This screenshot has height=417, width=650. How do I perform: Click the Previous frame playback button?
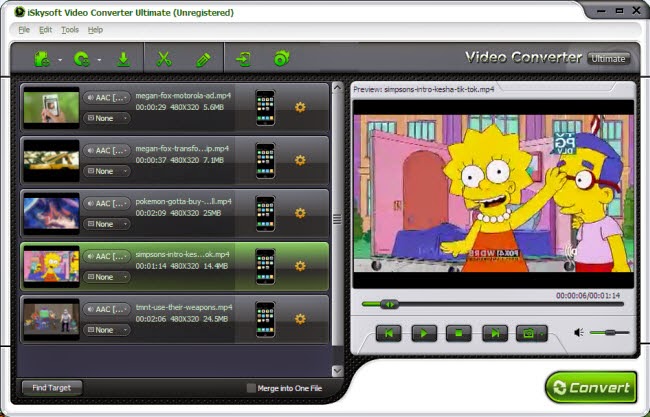click(x=388, y=333)
